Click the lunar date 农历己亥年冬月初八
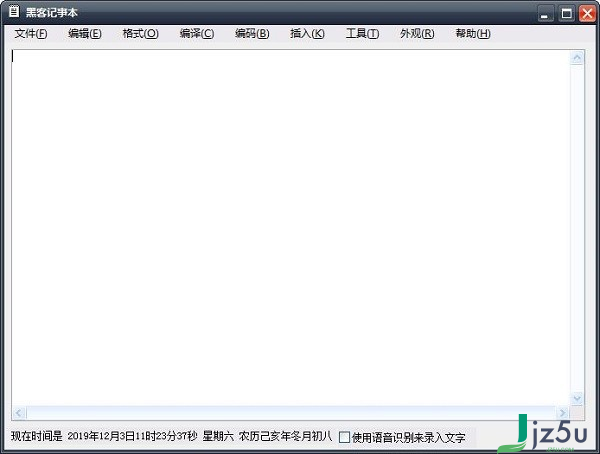 (285, 436)
